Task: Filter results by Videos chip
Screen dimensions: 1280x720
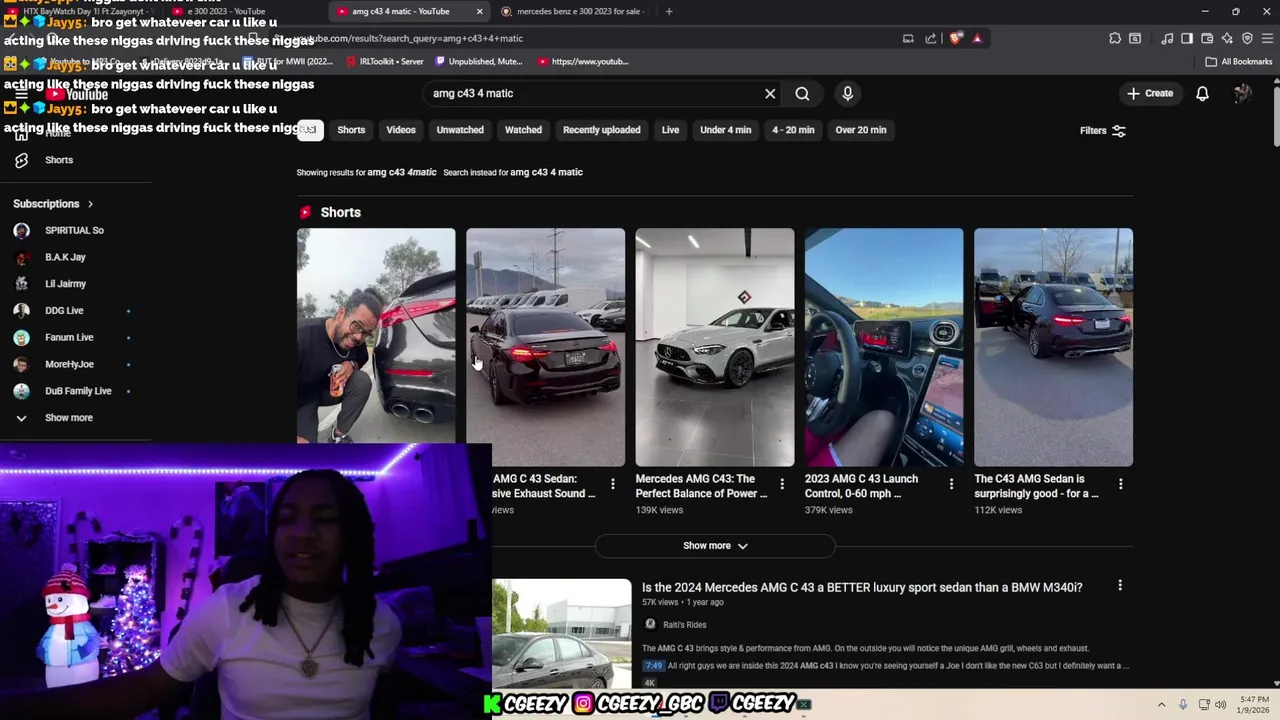Action: (401, 130)
